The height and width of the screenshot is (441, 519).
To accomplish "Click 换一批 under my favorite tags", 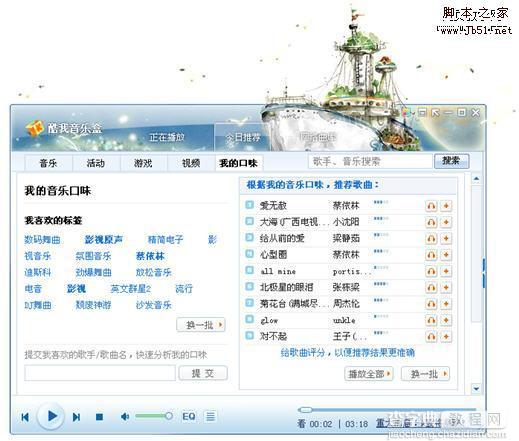I will 201,325.
